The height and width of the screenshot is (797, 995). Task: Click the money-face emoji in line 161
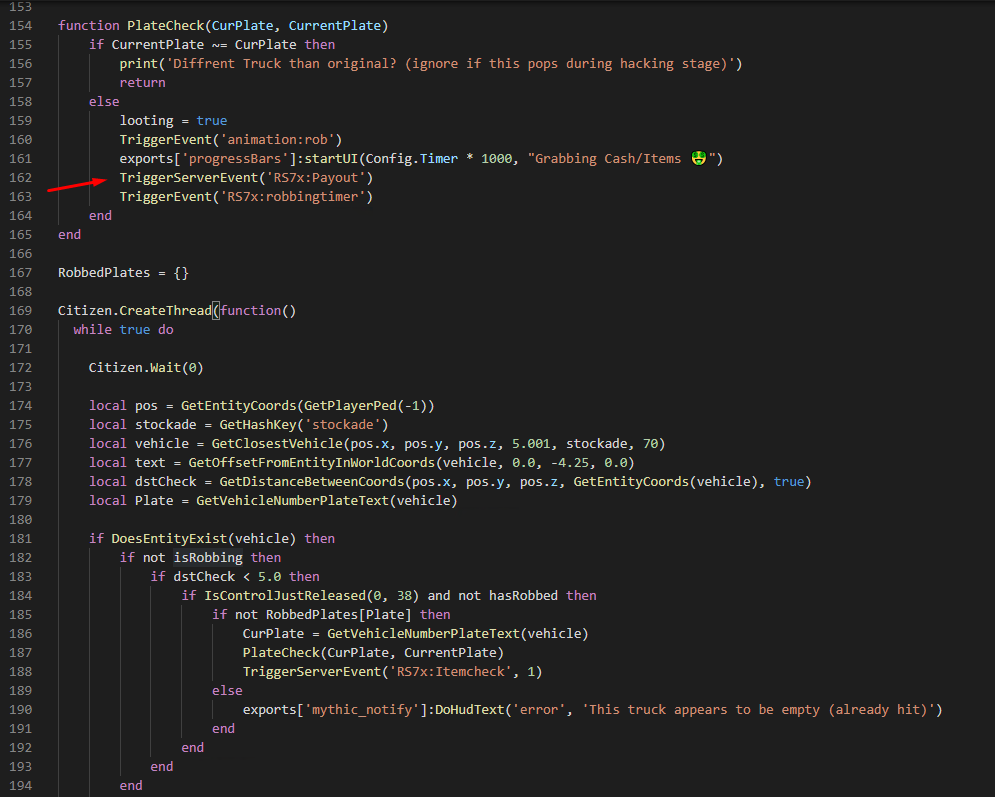[x=699, y=158]
